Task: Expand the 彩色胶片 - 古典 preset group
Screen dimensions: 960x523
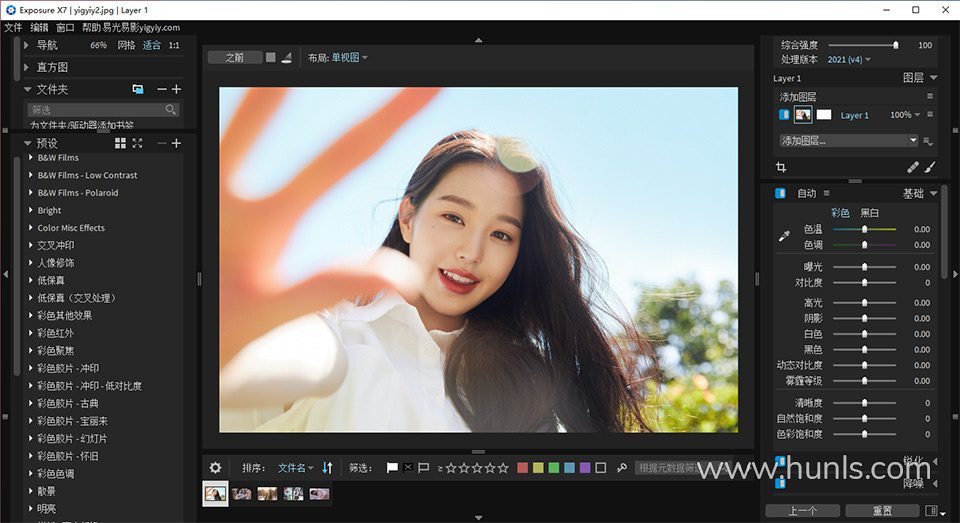Action: tap(31, 403)
